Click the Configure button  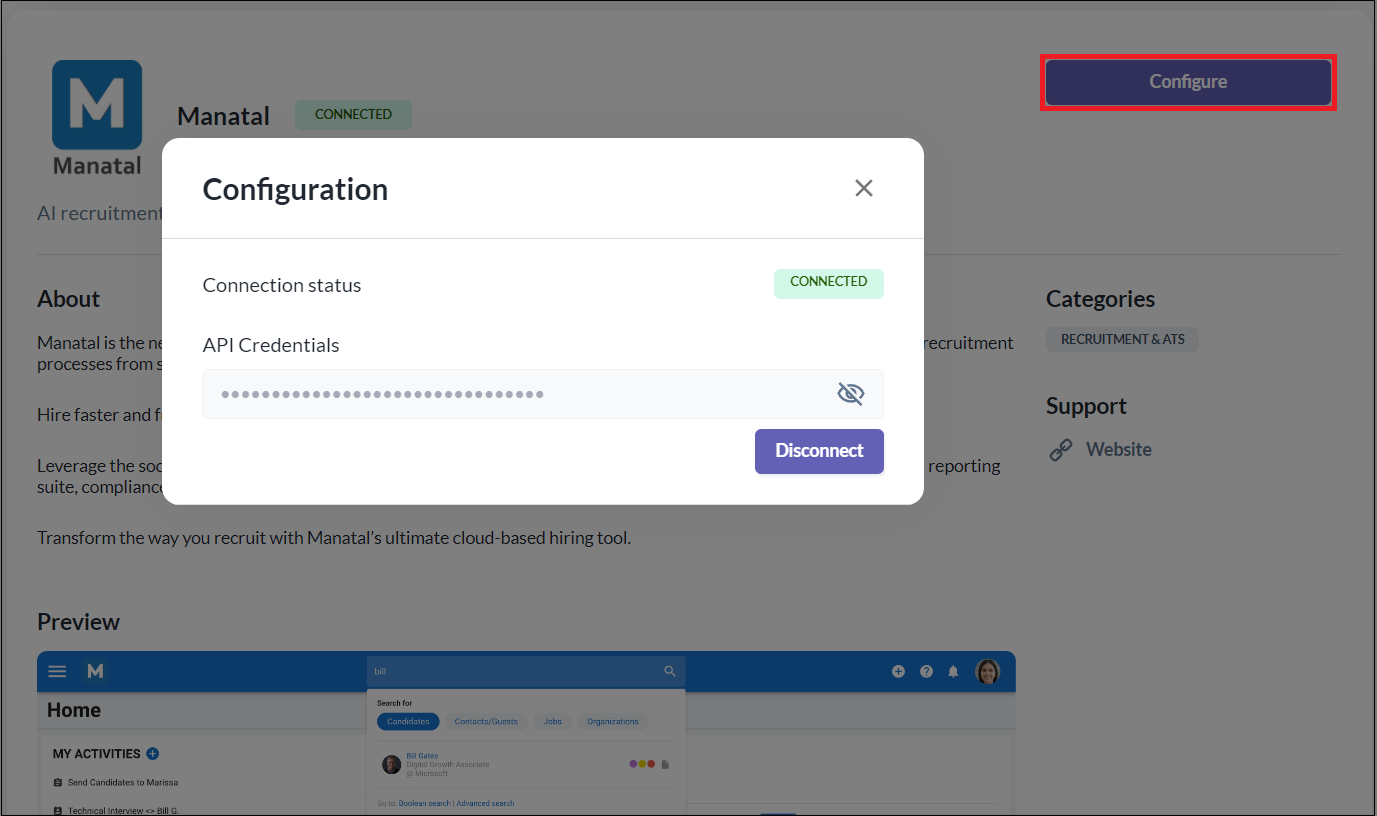click(x=1188, y=82)
